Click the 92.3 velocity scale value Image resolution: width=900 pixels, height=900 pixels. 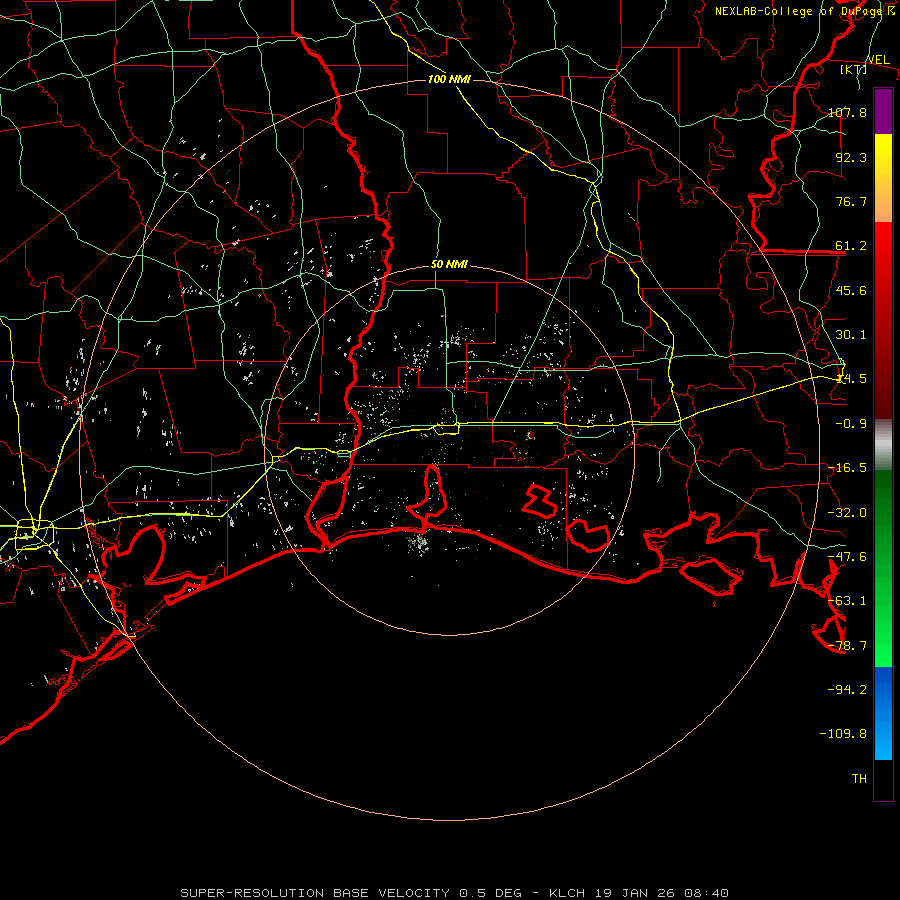tap(851, 157)
